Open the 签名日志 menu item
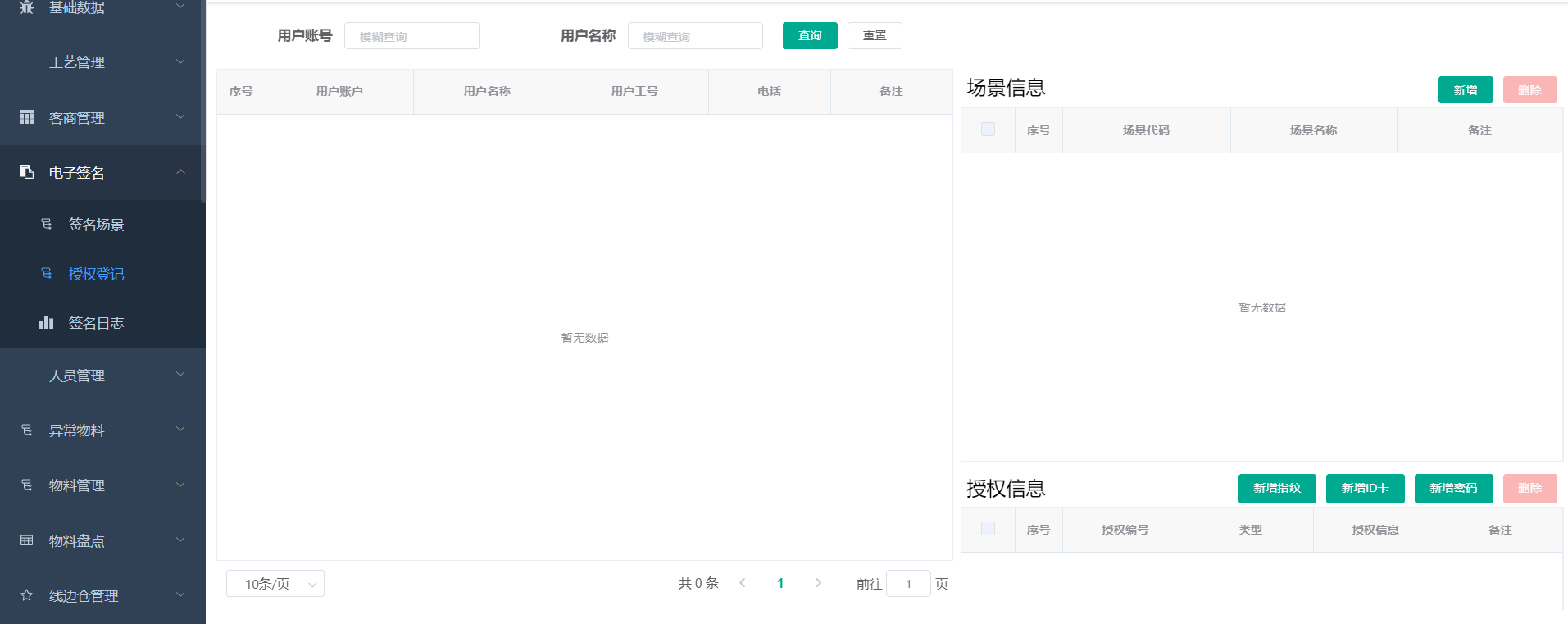The image size is (1568, 624). click(102, 322)
